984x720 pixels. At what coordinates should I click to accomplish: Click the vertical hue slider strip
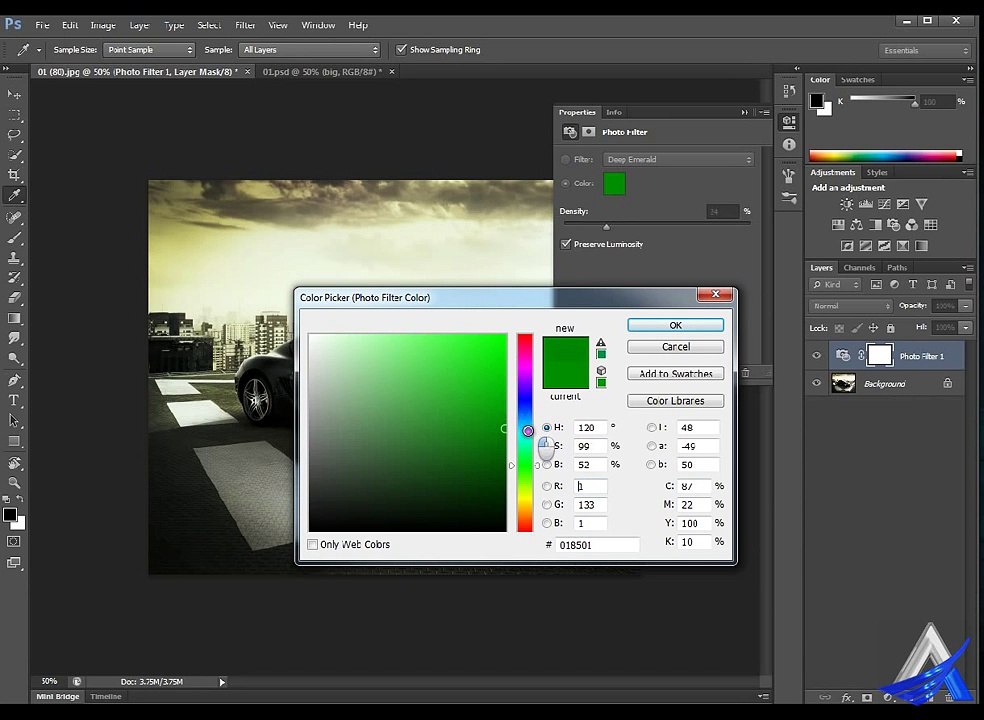click(525, 433)
